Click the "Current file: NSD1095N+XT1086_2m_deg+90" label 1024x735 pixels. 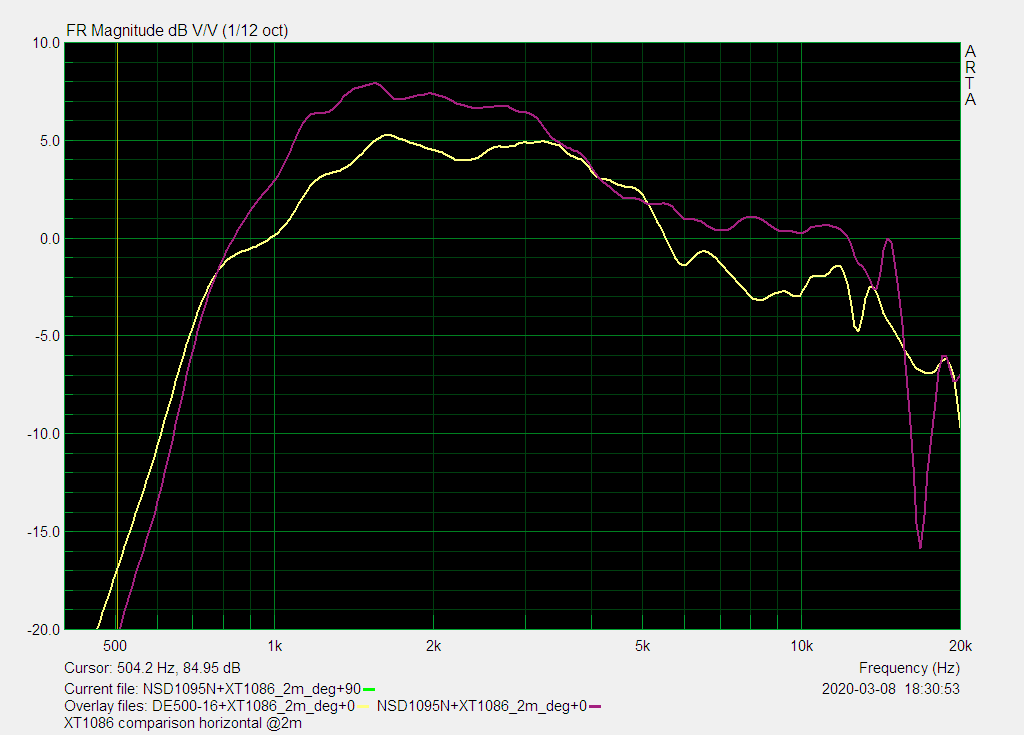212,689
